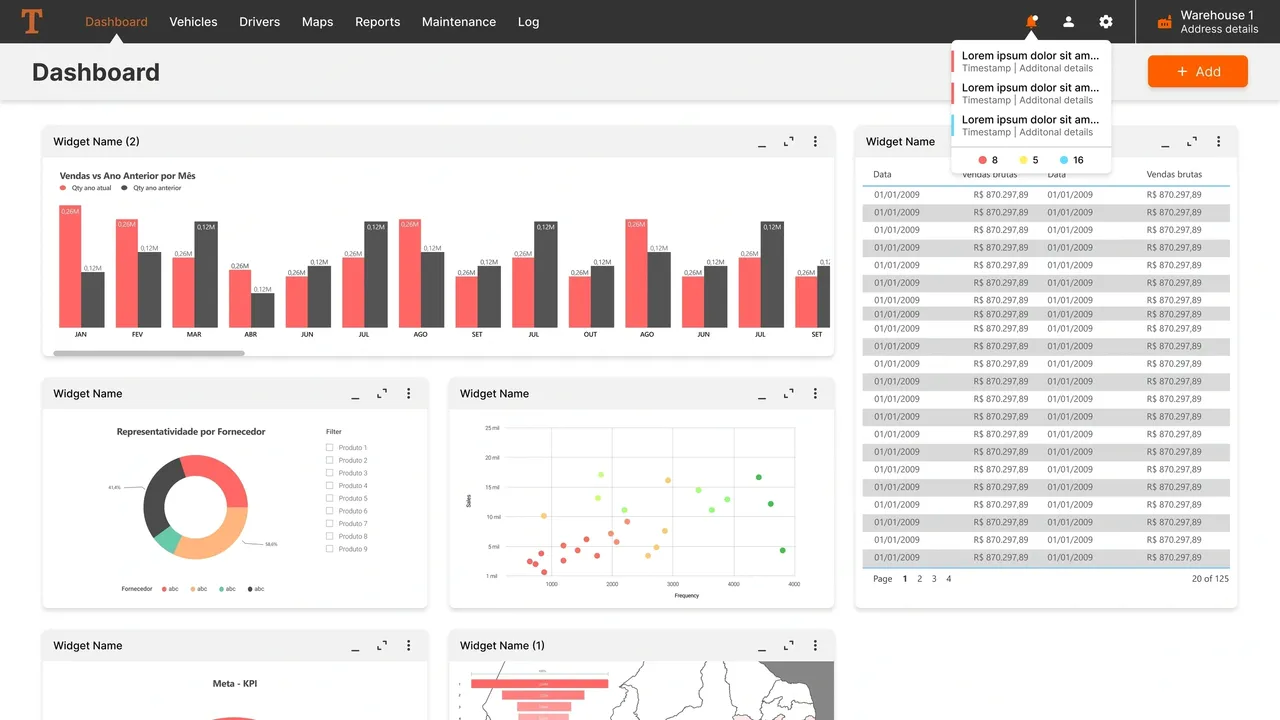The image size is (1280, 720).
Task: Switch to the Vehicles tab
Action: click(193, 22)
